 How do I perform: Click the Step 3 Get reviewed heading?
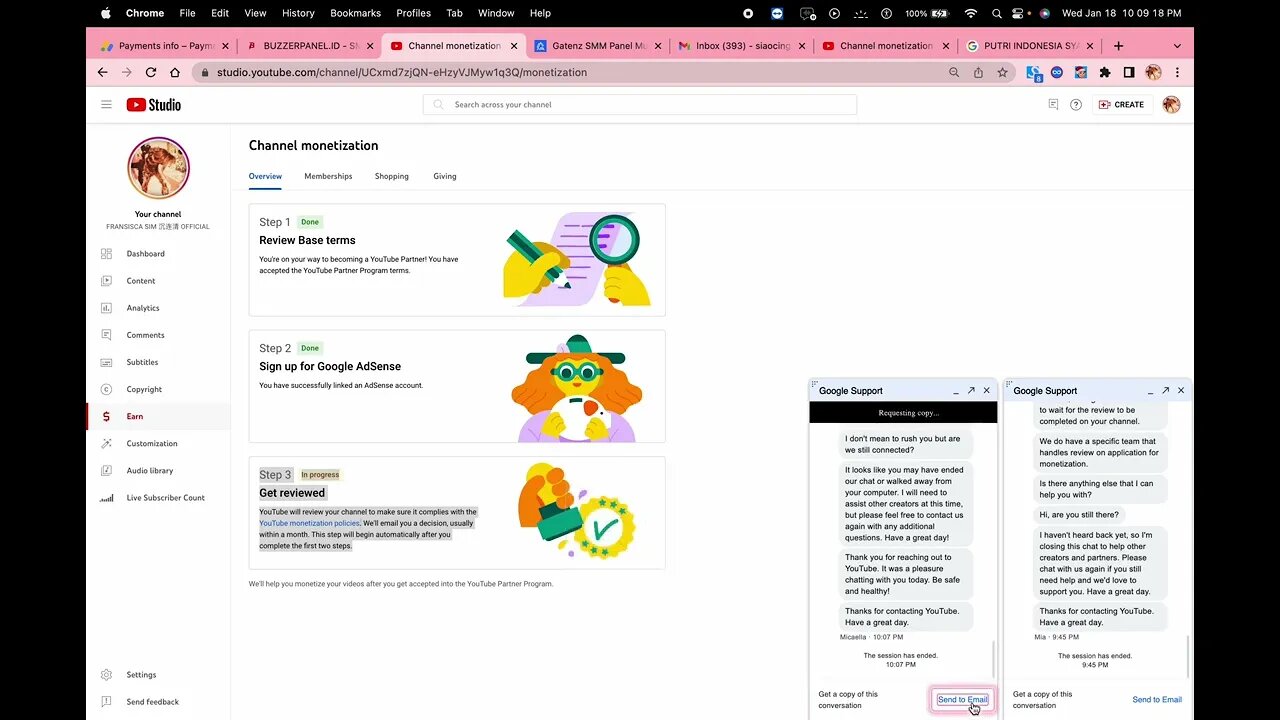pos(292,493)
